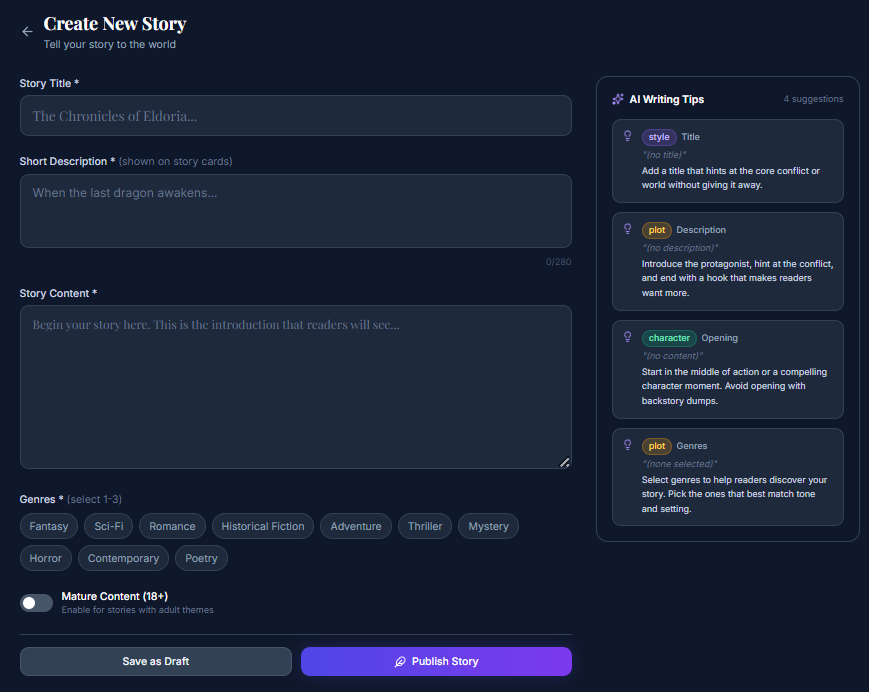This screenshot has width=869, height=692.
Task: Toggle the Sci-Fi genre chip
Action: pos(108,526)
